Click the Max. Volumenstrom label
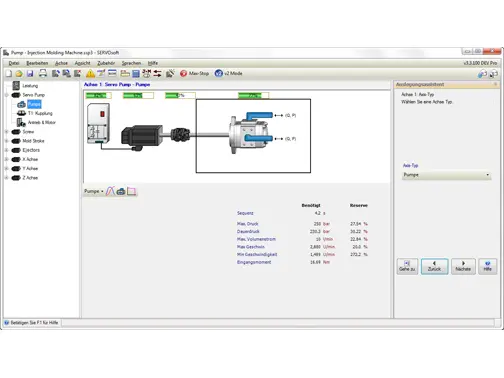 256,239
